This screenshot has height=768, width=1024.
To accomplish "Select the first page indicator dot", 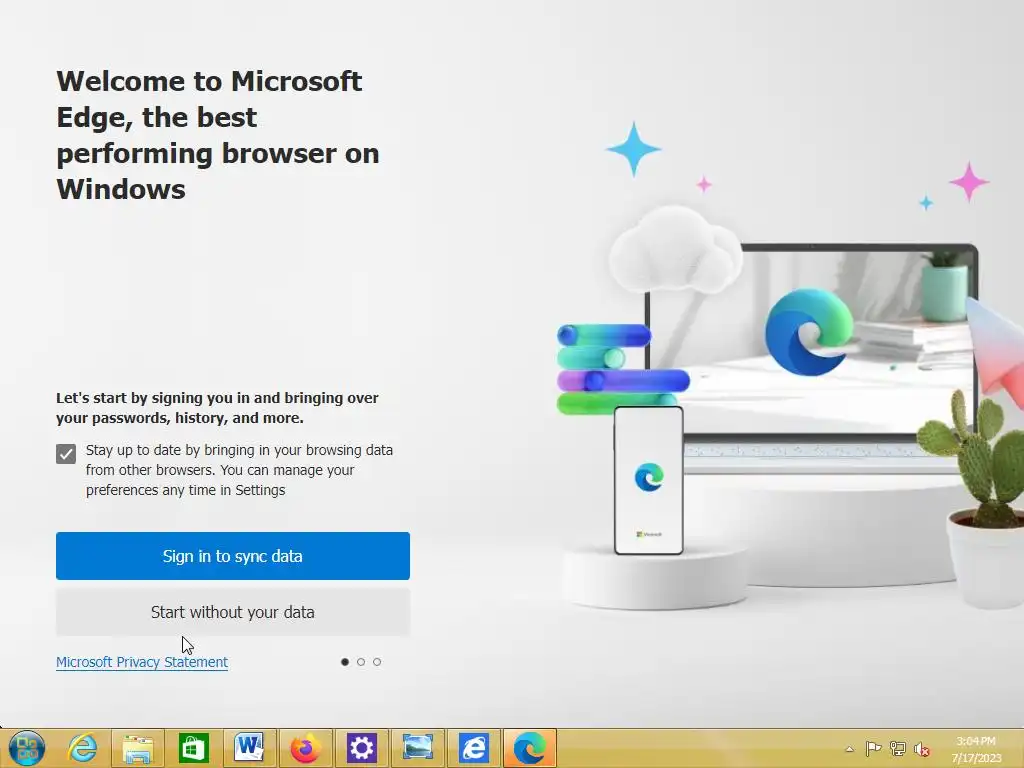I will (x=345, y=662).
